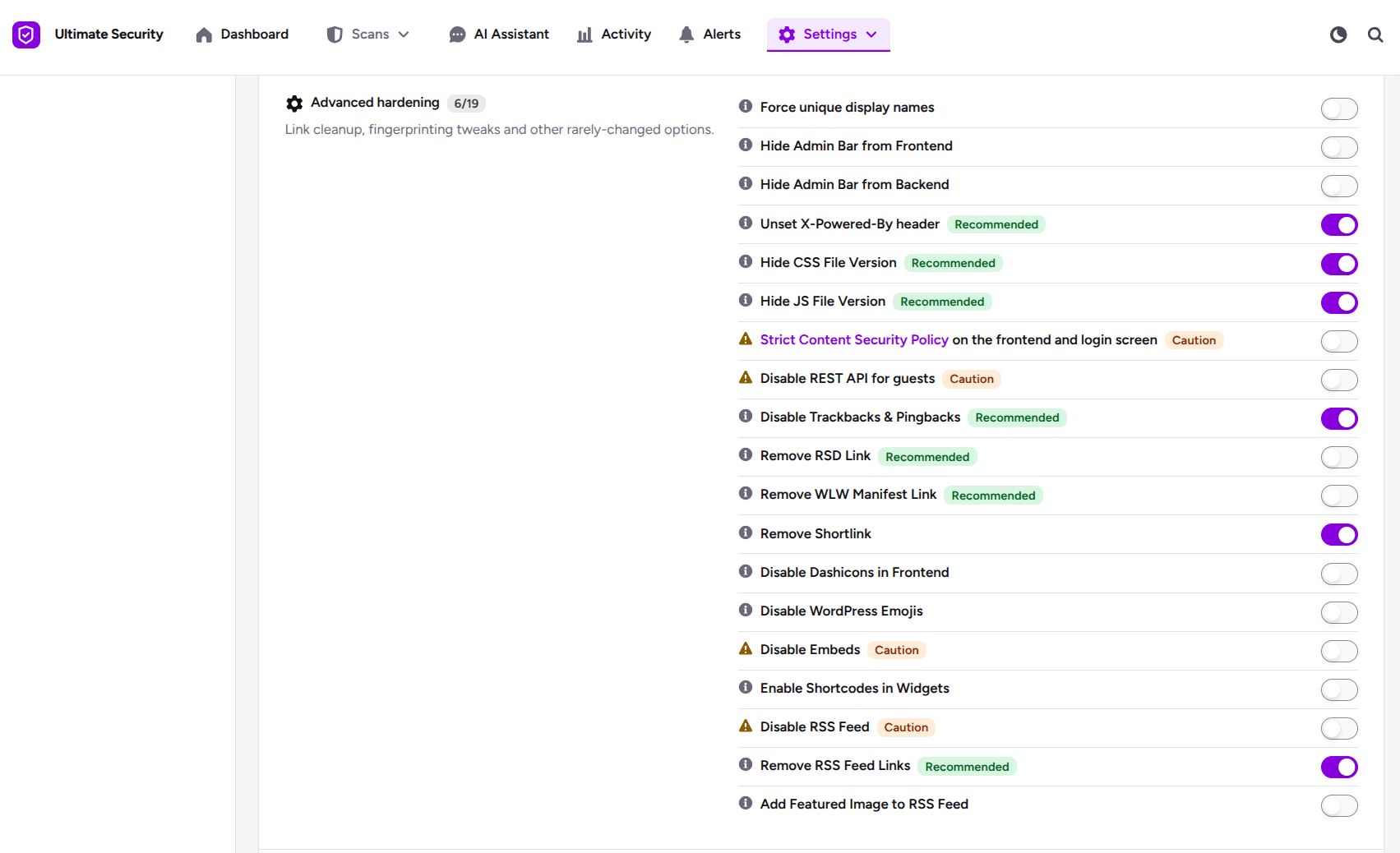Enable Force unique display names toggle
Image resolution: width=1400 pixels, height=853 pixels.
[1339, 108]
